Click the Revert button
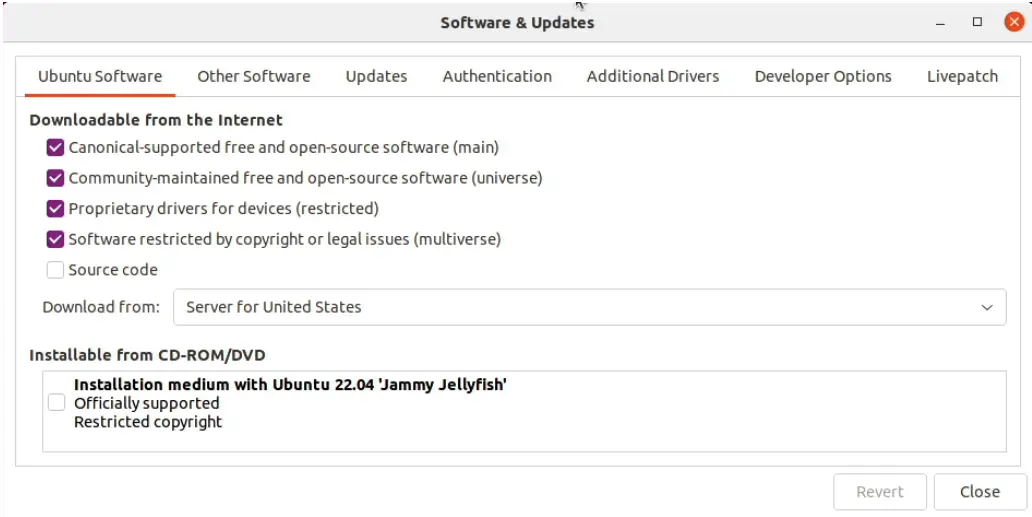 [880, 492]
